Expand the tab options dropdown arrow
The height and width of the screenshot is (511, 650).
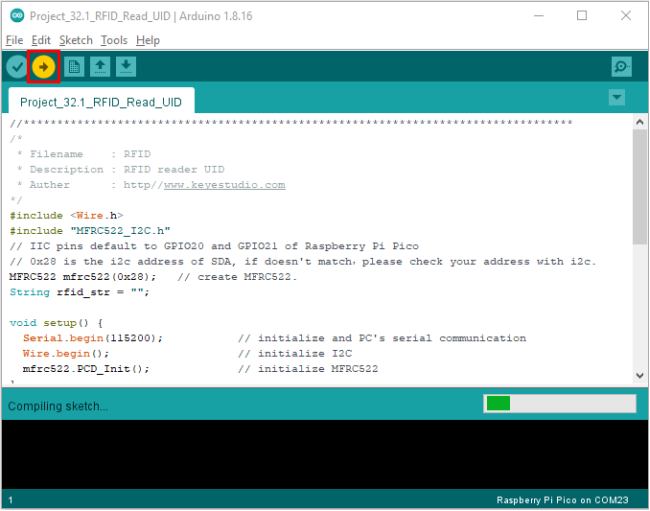[617, 97]
